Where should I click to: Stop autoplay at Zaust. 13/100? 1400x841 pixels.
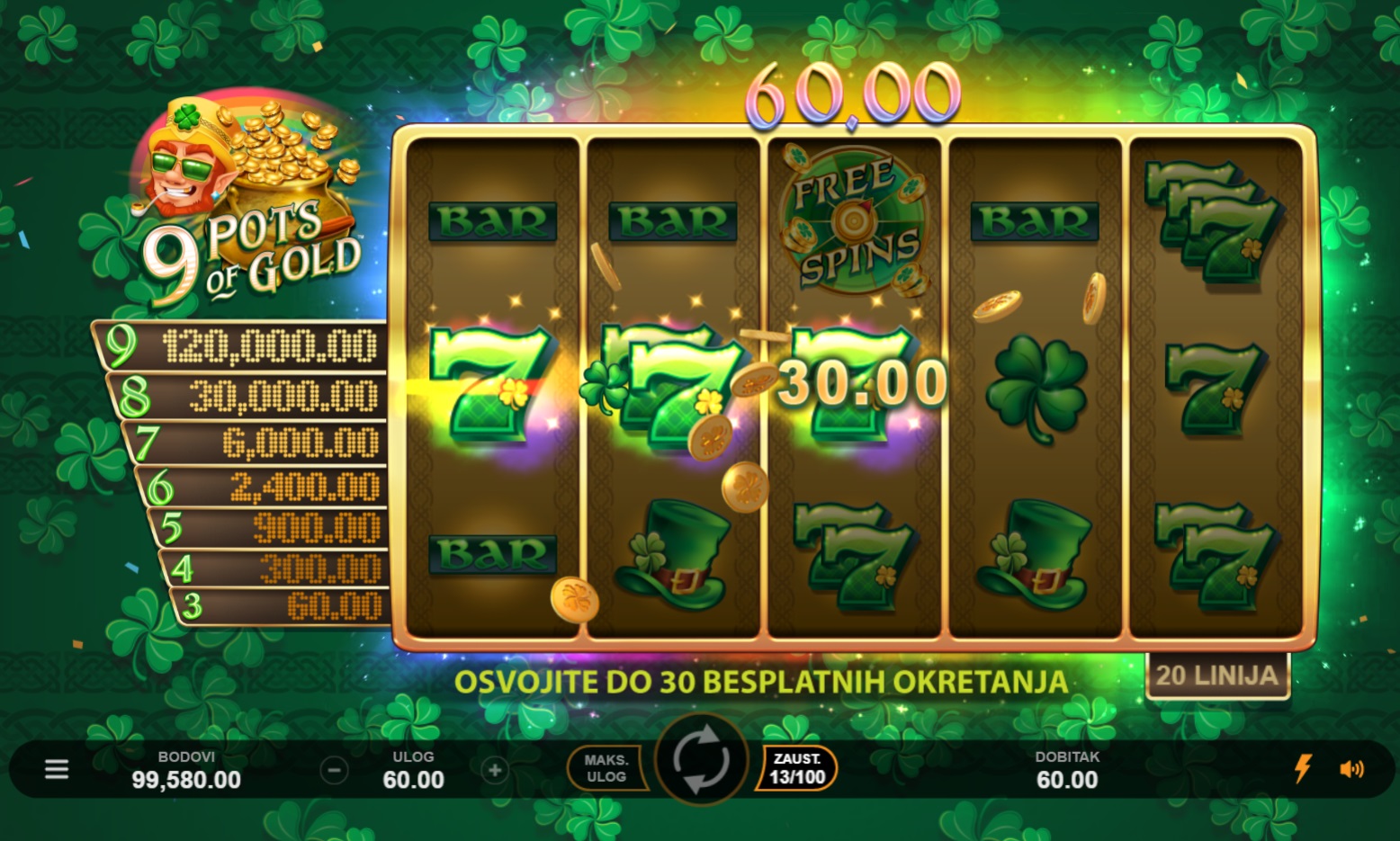pos(797,768)
